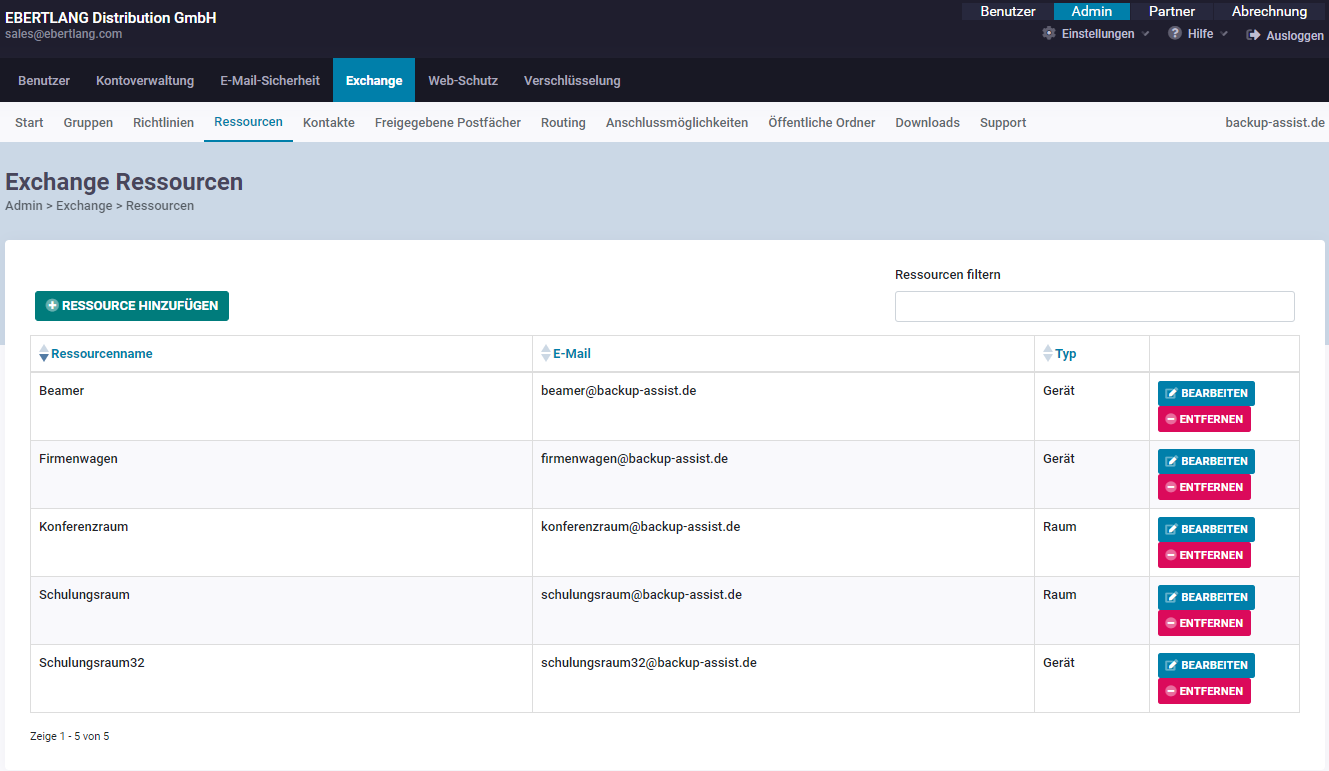The image size is (1329, 771).
Task: Open the Abrechnung top section
Action: pyautogui.click(x=1269, y=12)
